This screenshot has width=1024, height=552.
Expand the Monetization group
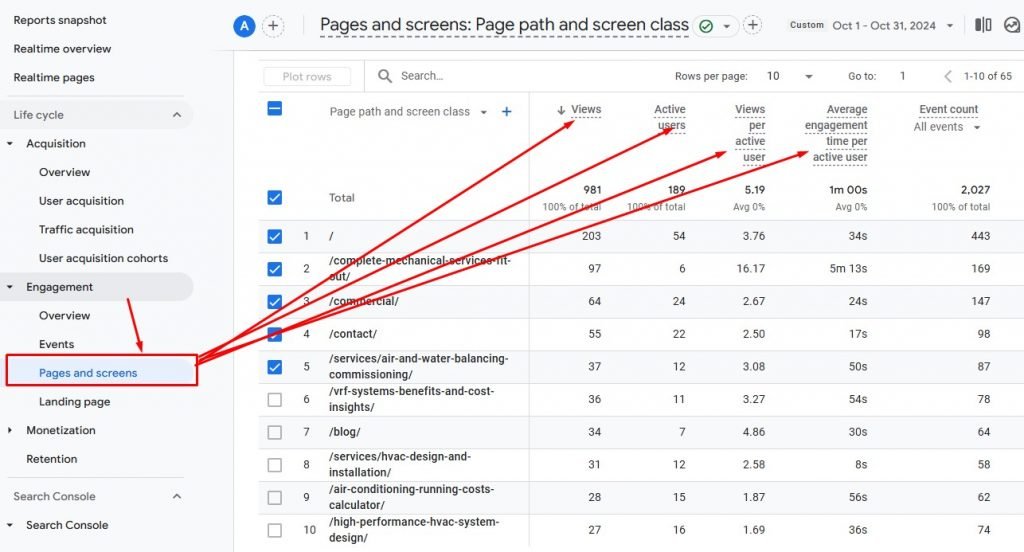10,431
